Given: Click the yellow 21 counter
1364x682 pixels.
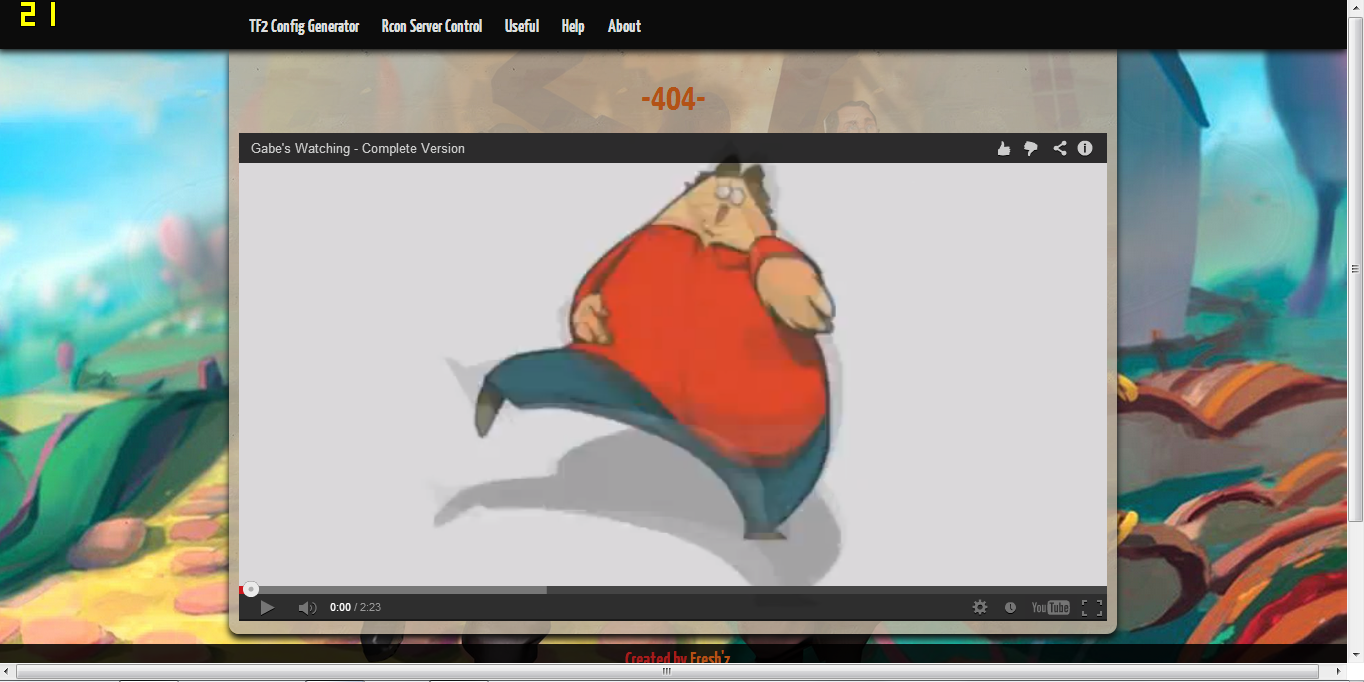Looking at the screenshot, I should [x=38, y=14].
